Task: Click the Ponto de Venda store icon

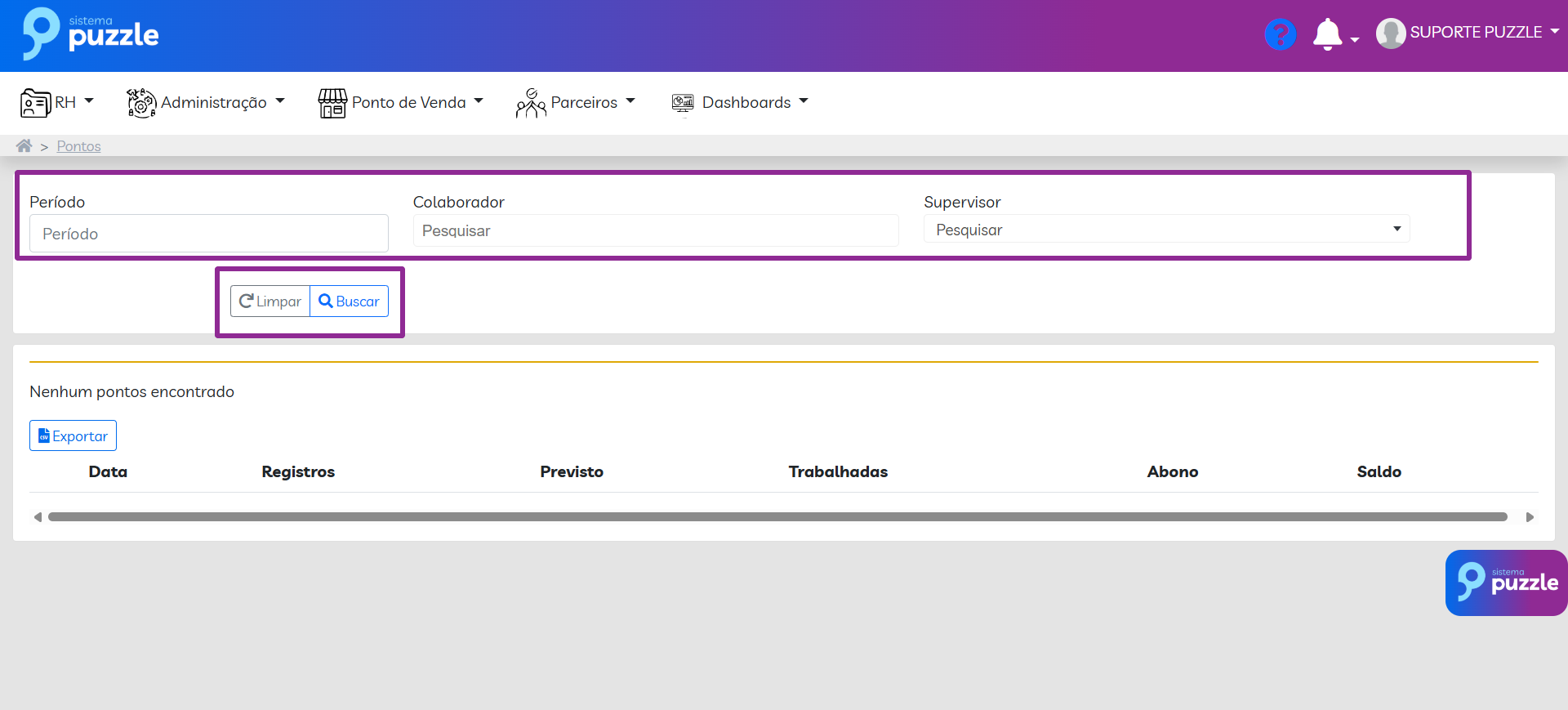Action: [332, 103]
